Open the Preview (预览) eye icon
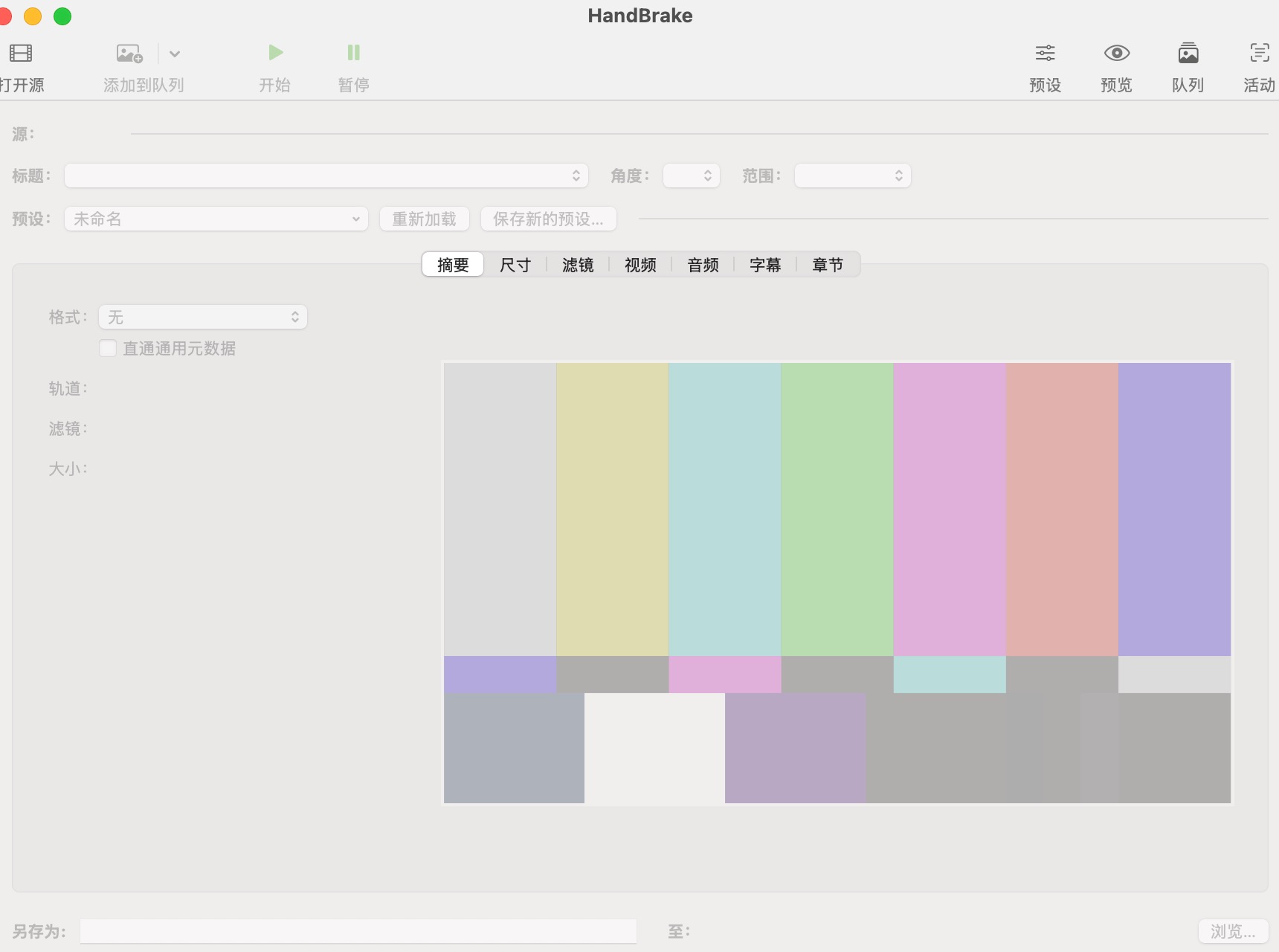The image size is (1279, 952). 1117,53
